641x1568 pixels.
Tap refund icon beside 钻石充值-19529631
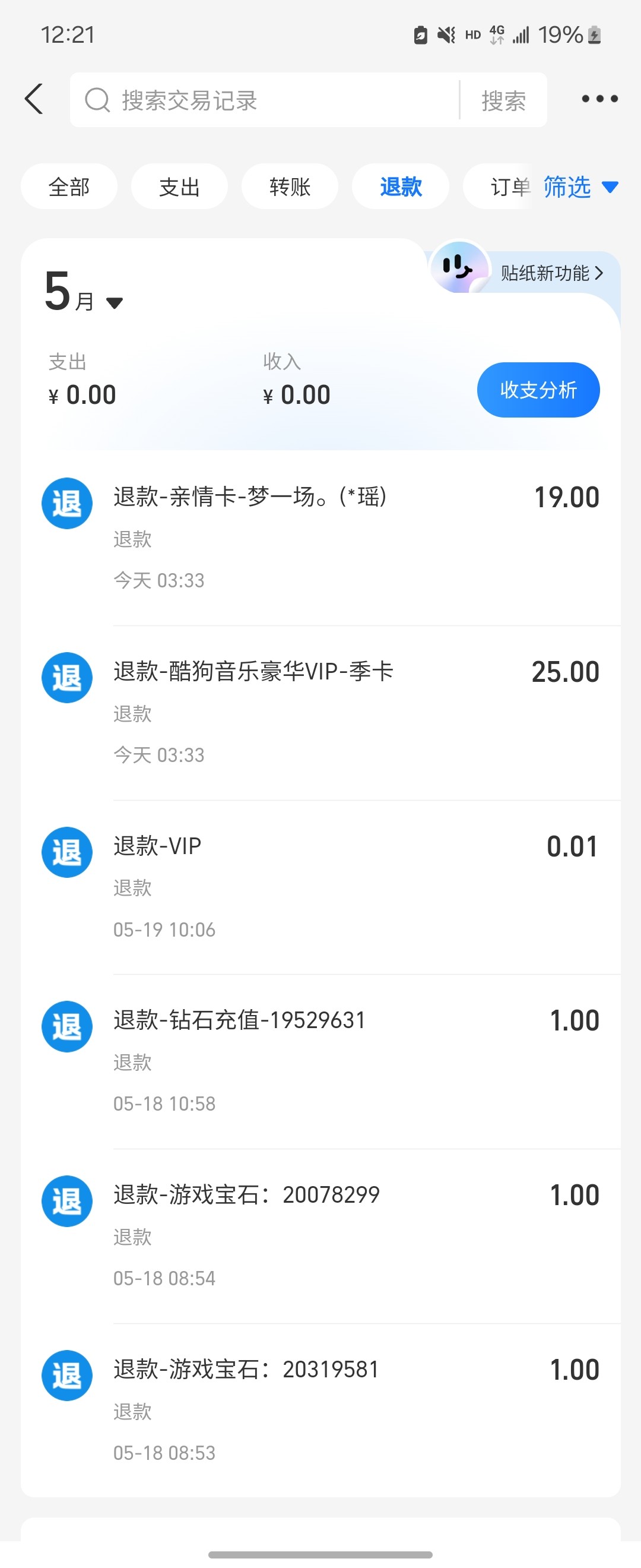tap(67, 1026)
